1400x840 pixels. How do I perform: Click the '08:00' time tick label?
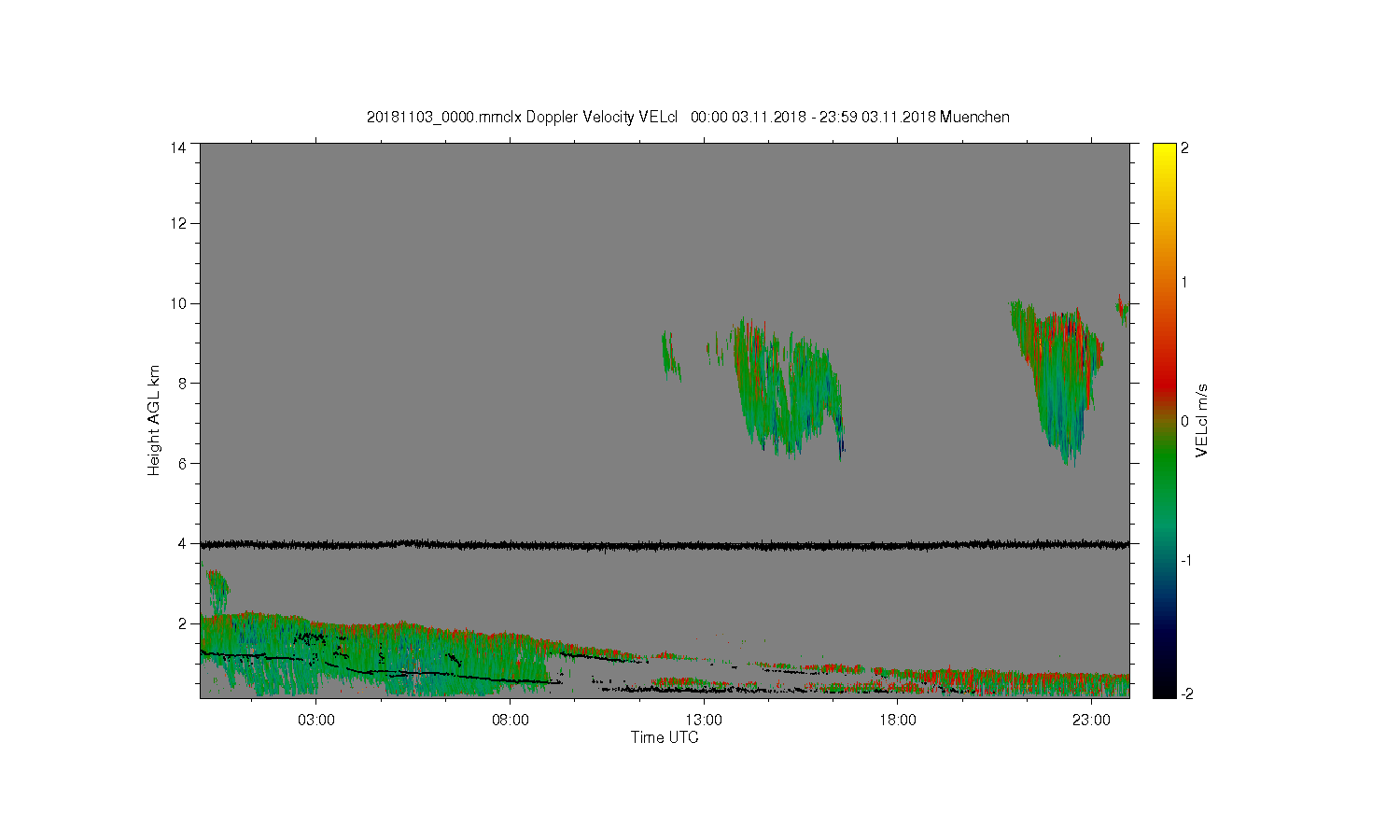click(x=511, y=721)
